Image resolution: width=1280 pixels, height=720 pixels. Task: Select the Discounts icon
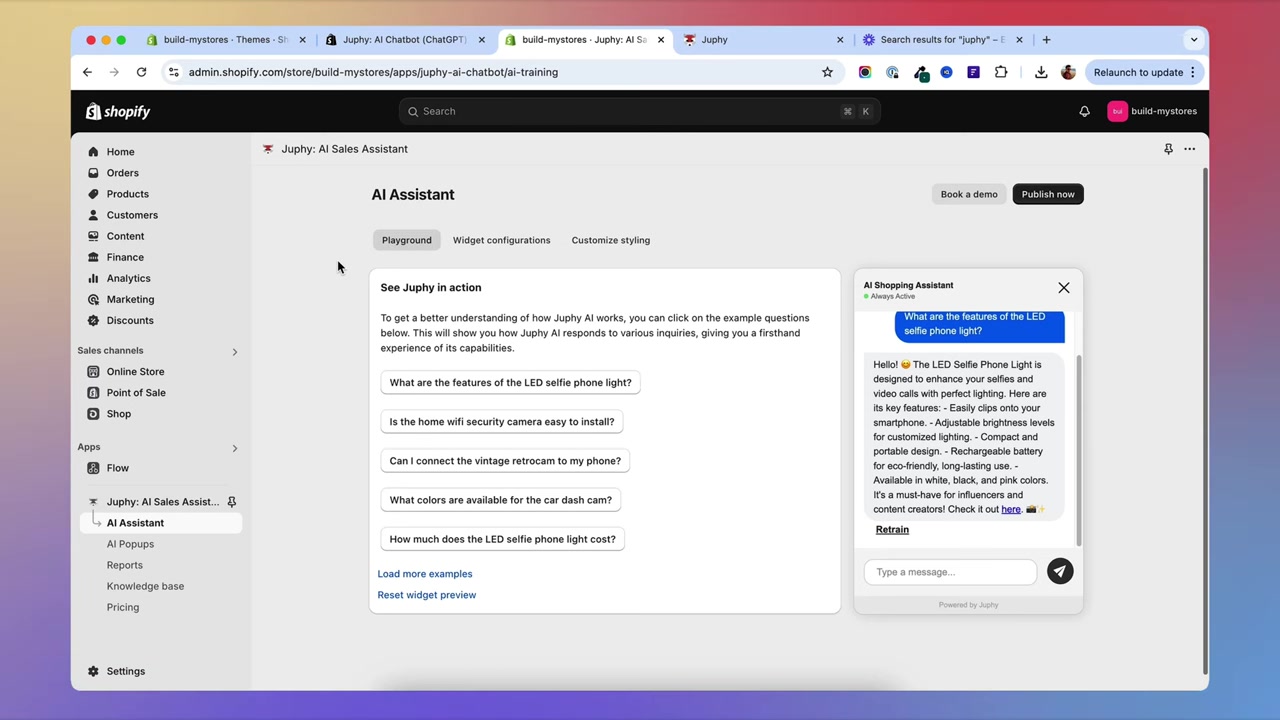pyautogui.click(x=93, y=320)
